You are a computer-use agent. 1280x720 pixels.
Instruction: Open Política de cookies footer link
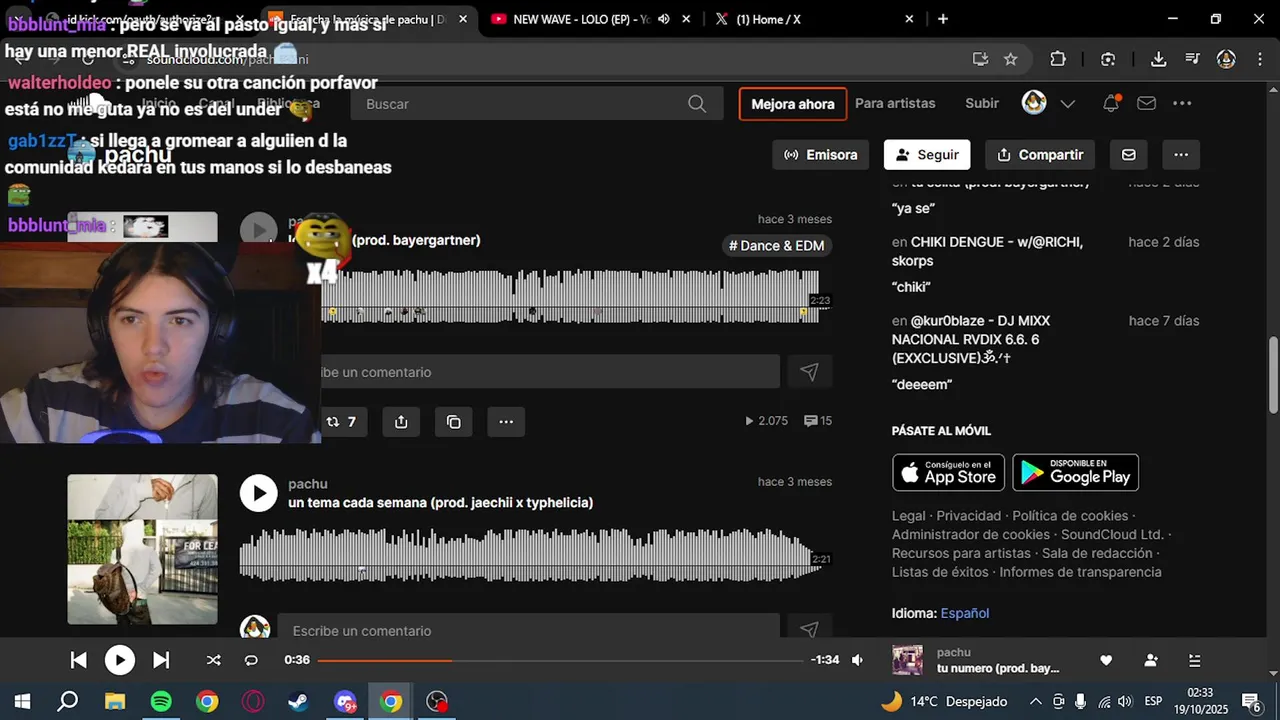click(1070, 516)
